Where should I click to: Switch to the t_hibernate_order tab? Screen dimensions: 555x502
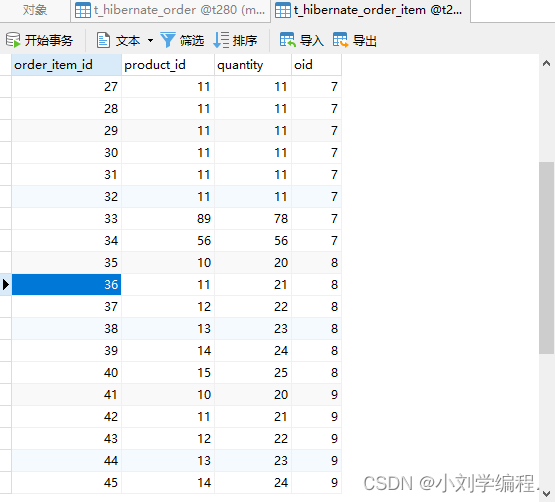[171, 10]
